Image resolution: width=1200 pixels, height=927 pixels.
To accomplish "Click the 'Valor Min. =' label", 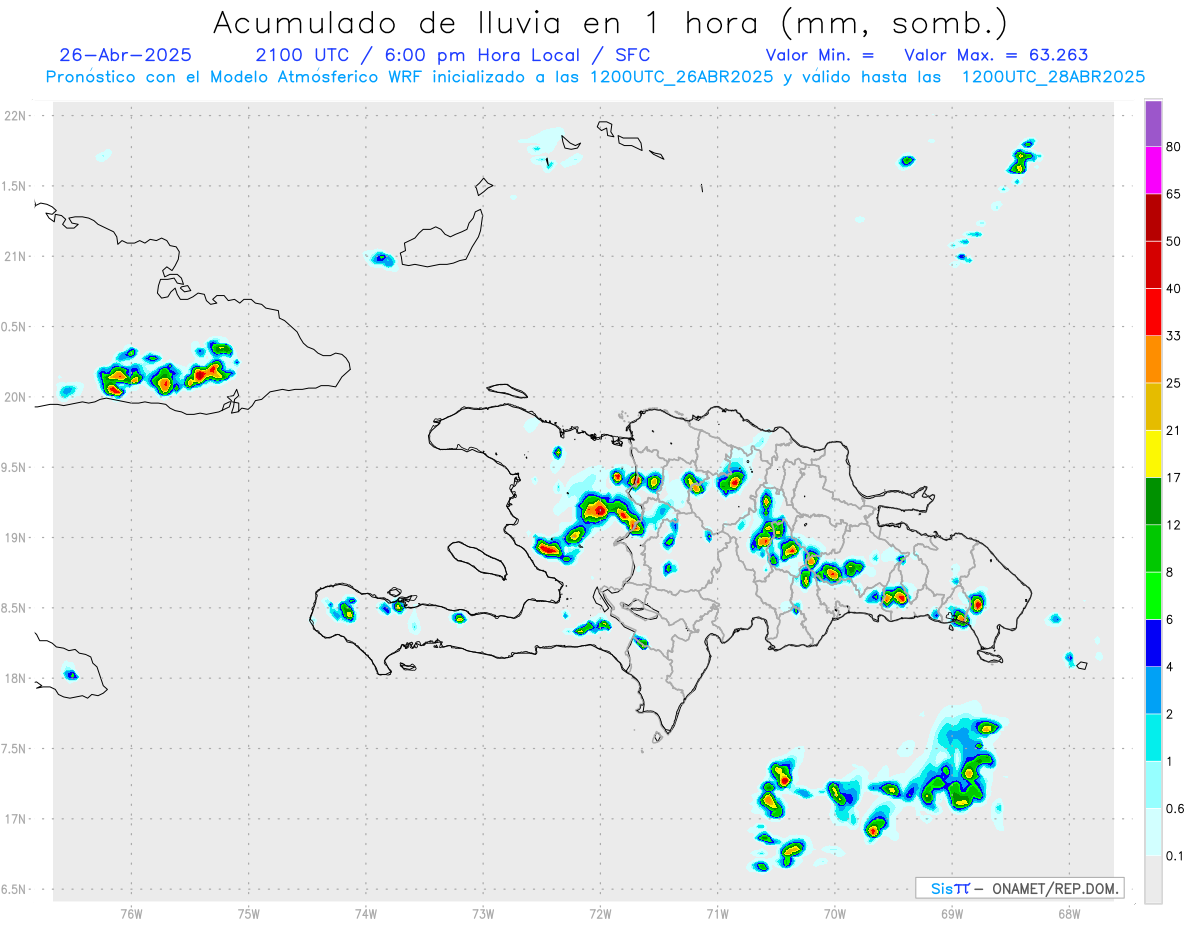I will [x=820, y=55].
